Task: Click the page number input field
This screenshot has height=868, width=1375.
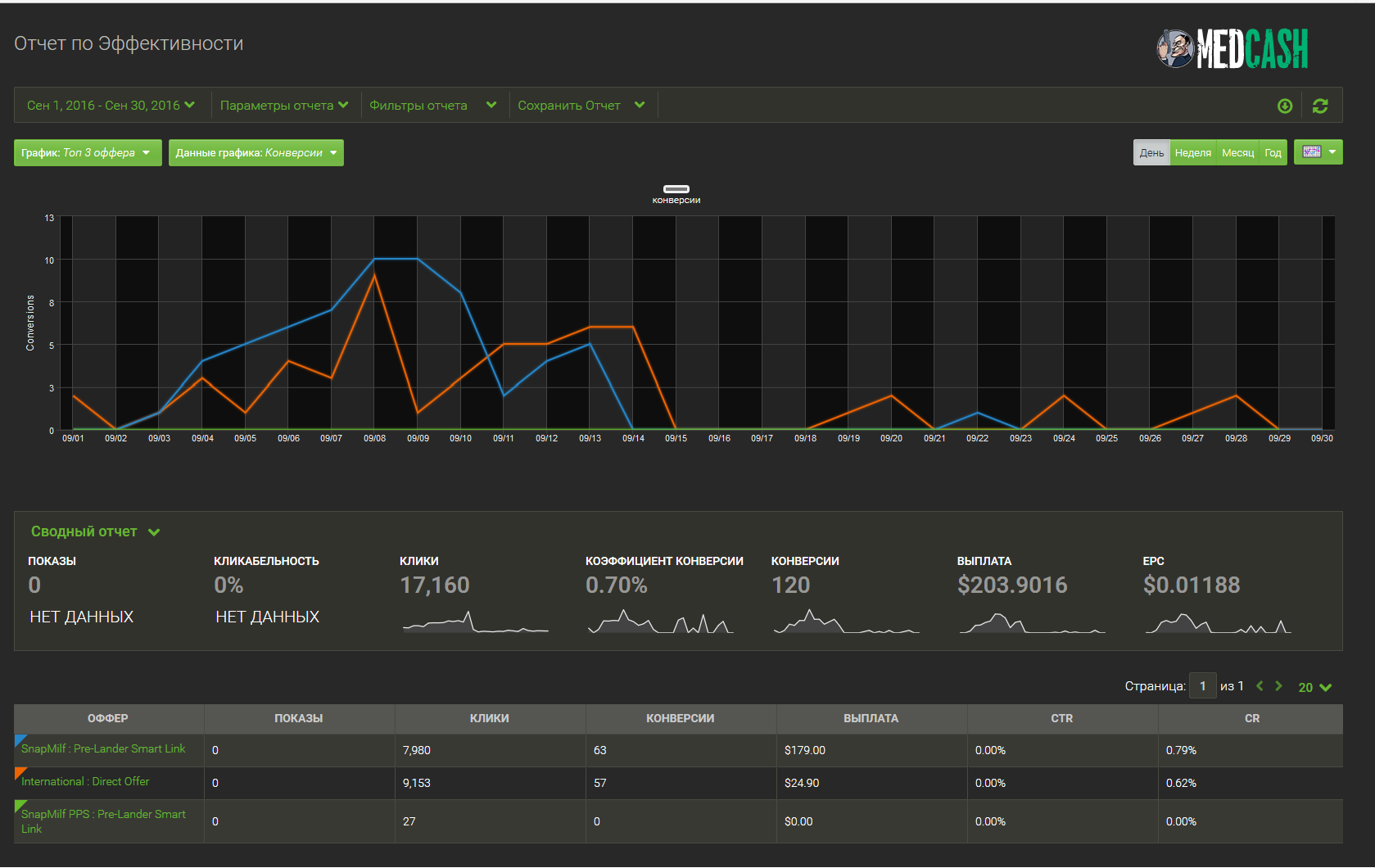Action: click(1202, 686)
